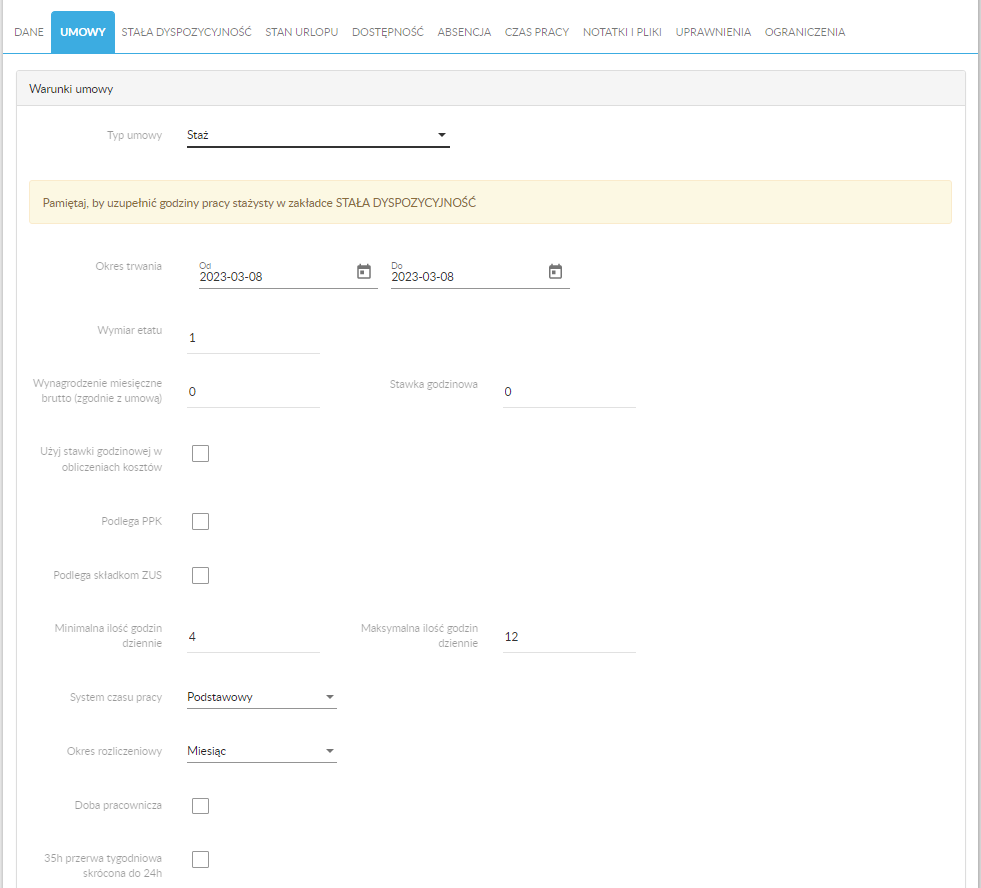Open the calendar picker for the Do date

555,272
